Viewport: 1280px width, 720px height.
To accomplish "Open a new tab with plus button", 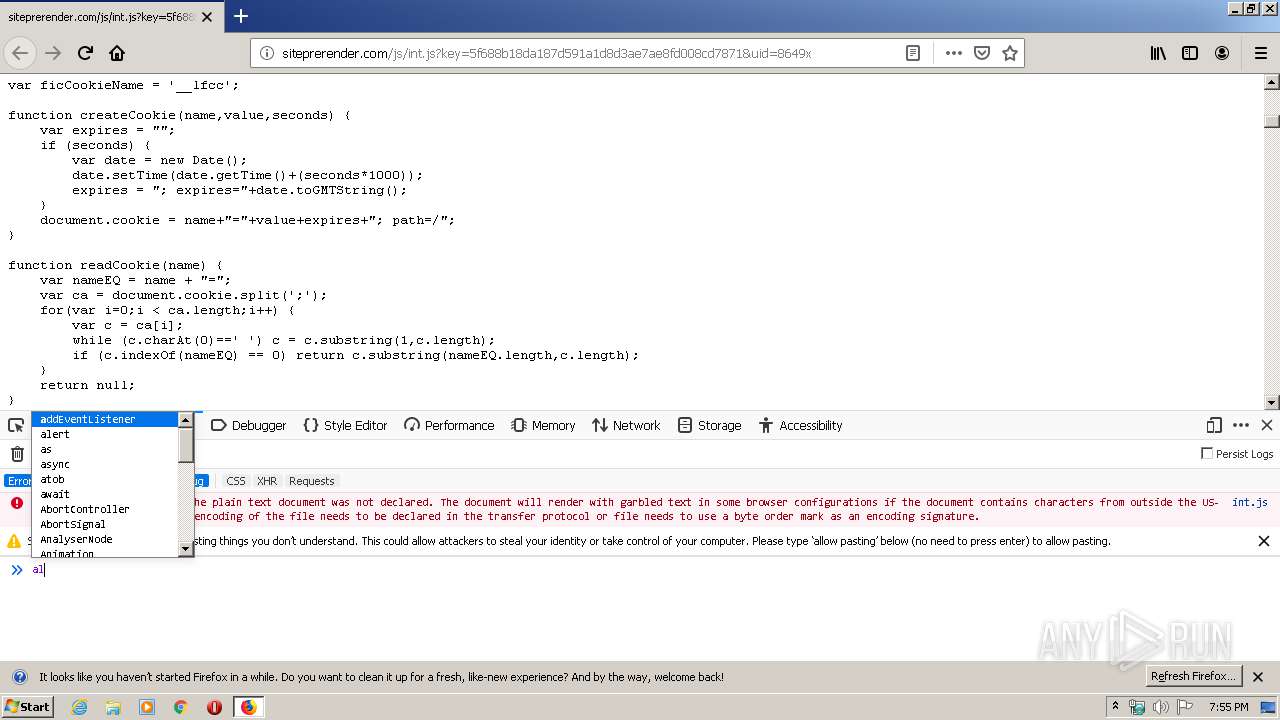I will [x=241, y=16].
